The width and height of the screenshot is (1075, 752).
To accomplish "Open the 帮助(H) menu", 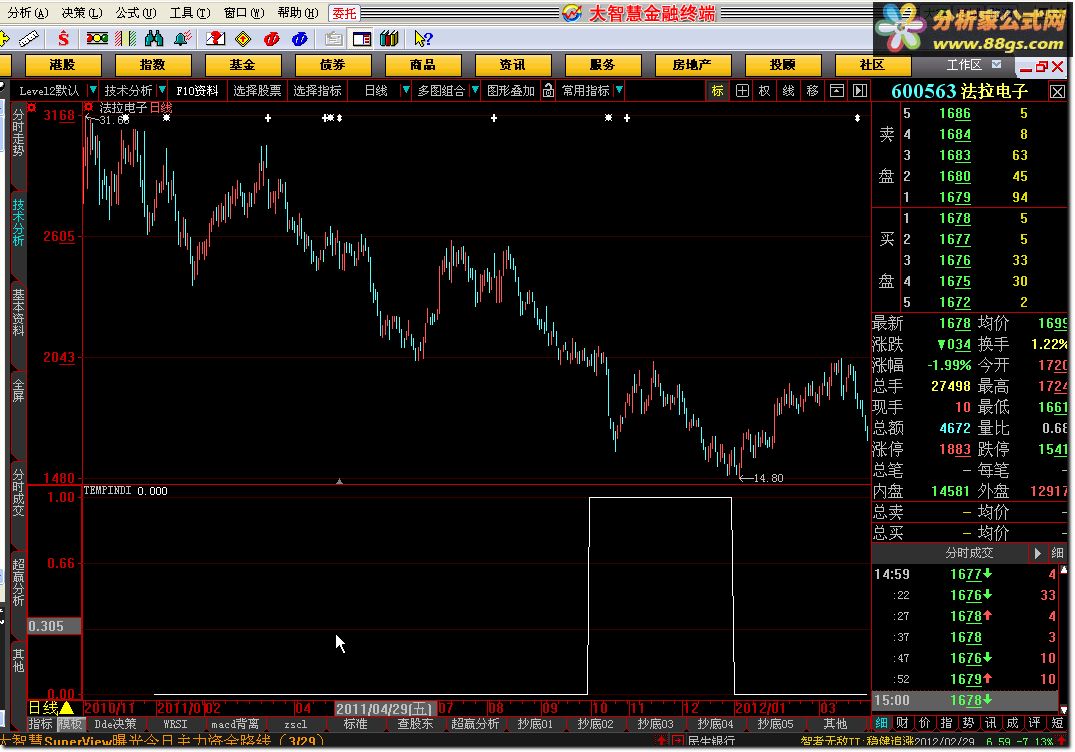I will coord(298,12).
